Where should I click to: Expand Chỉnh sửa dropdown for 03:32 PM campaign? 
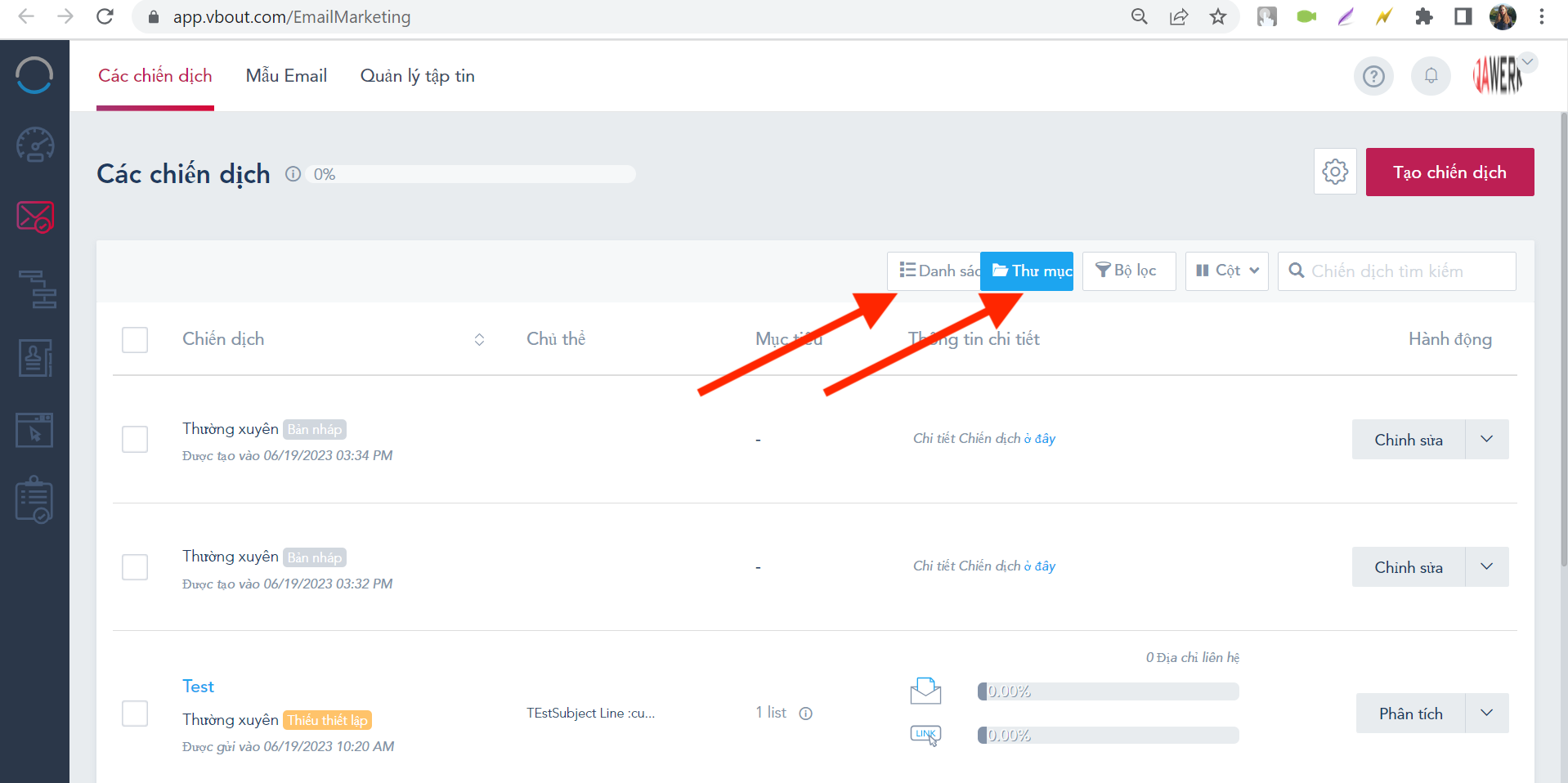pos(1487,567)
